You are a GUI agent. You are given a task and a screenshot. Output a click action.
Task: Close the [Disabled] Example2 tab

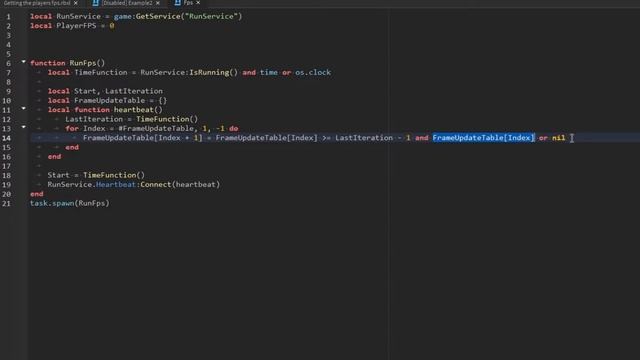coord(158,3)
